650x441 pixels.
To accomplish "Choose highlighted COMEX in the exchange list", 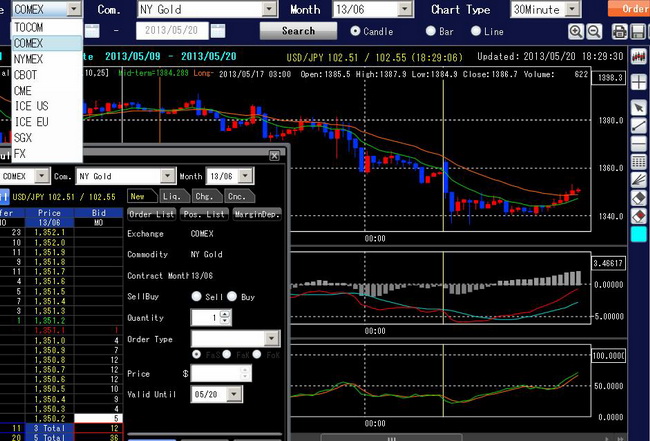I will (x=47, y=43).
